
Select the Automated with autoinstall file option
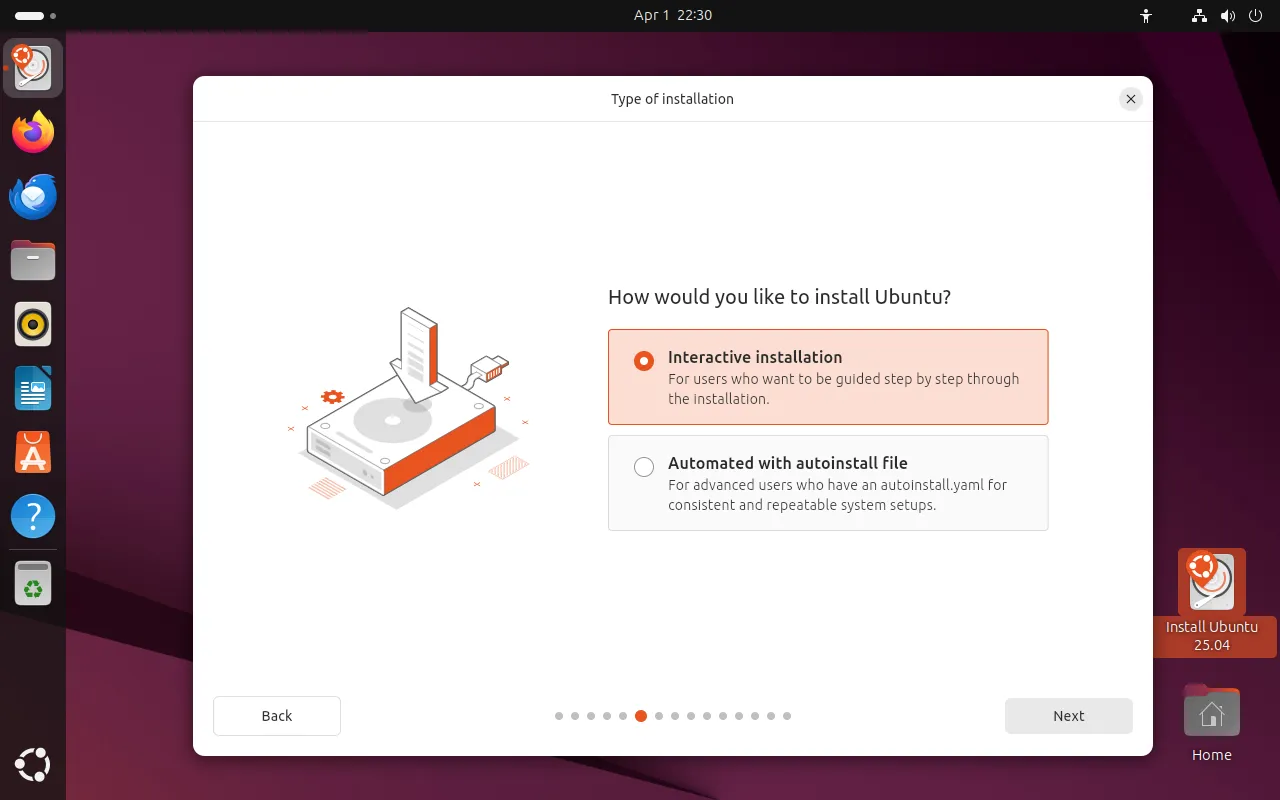643,466
